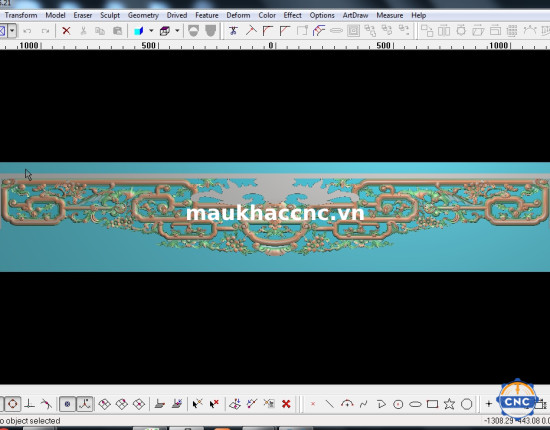Select the Point drawing tool
The width and height of the screenshot is (550, 430).
(313, 404)
